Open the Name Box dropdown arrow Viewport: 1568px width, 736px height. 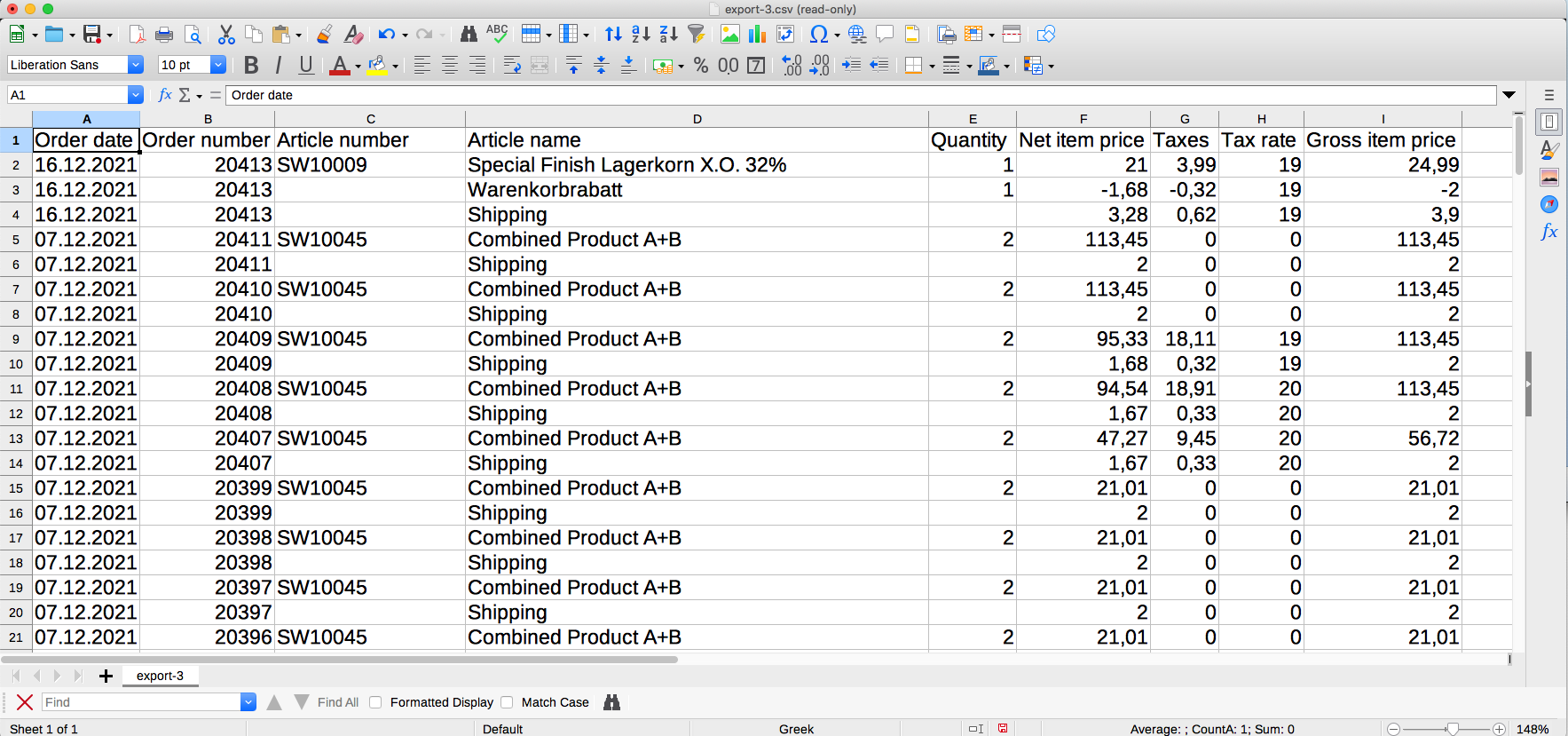pos(136,95)
